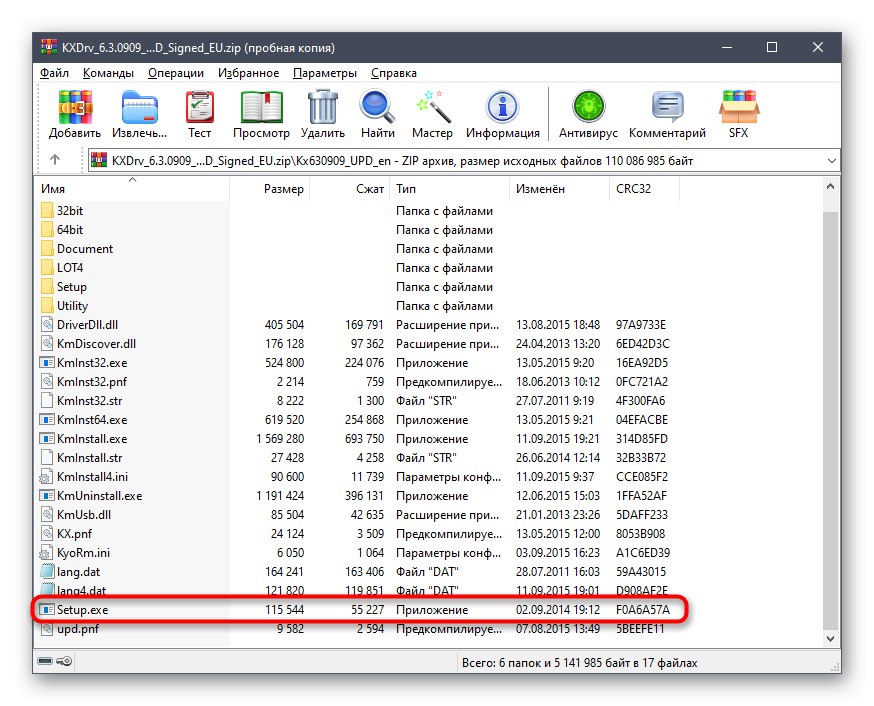Select the KmUsb.dll file name

pyautogui.click(x=84, y=514)
